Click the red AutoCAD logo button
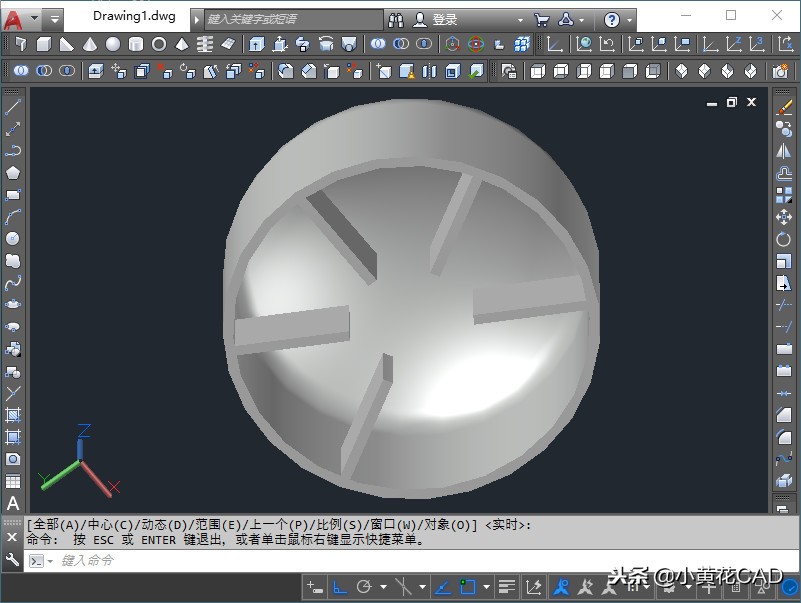This screenshot has width=801, height=603. point(13,16)
